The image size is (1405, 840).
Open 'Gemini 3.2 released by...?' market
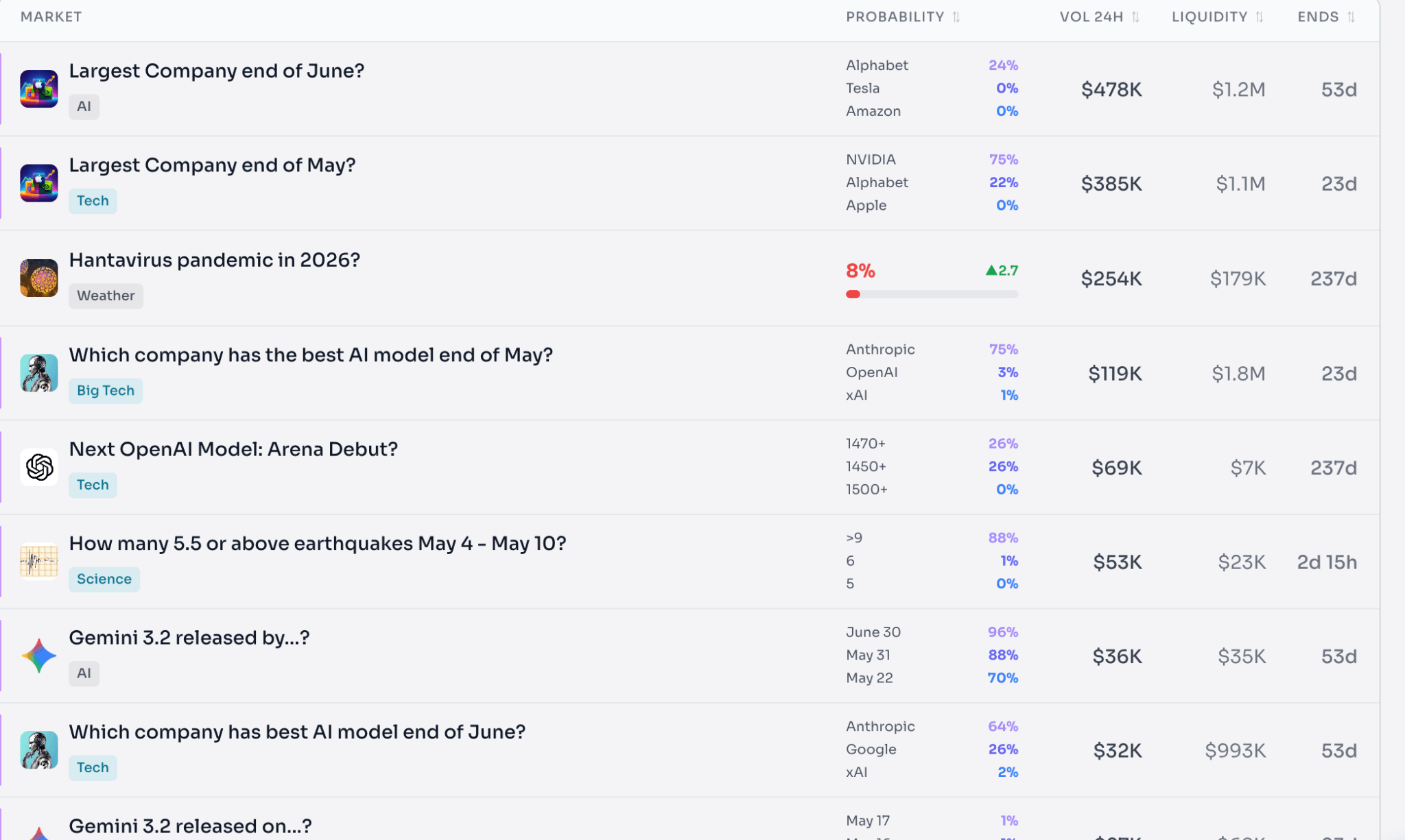[x=189, y=638]
